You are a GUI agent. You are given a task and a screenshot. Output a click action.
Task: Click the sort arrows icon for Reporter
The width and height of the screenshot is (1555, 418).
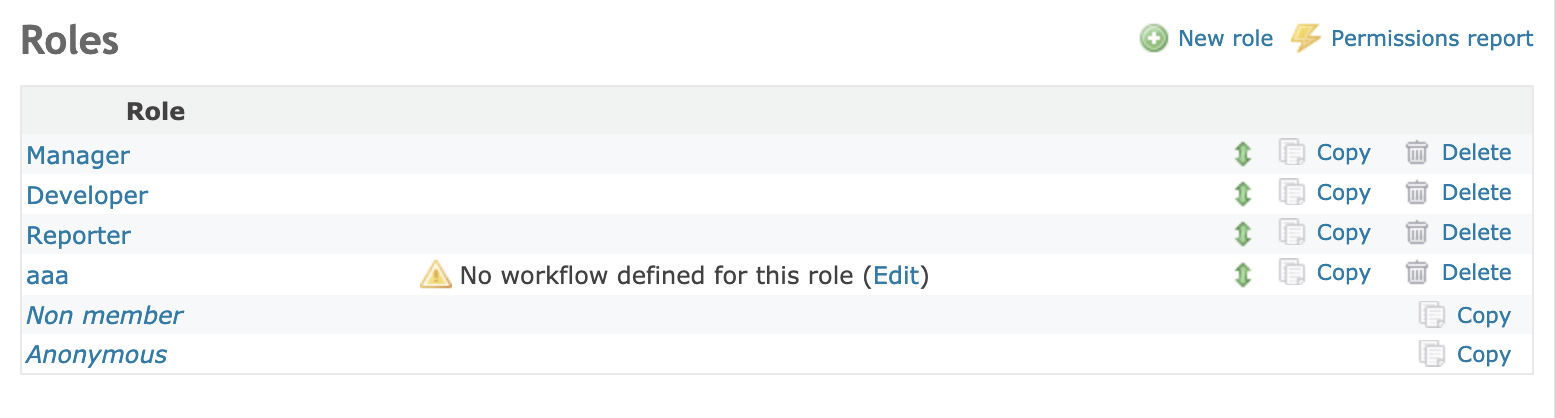[1242, 234]
